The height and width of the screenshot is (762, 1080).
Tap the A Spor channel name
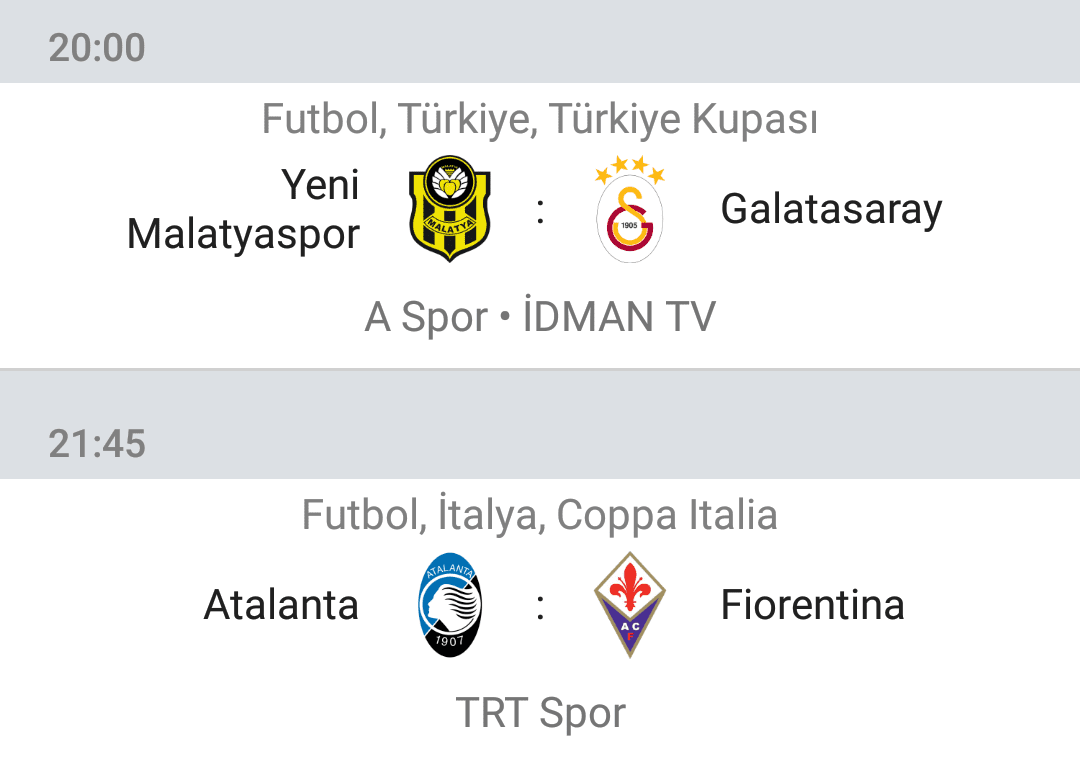point(426,317)
